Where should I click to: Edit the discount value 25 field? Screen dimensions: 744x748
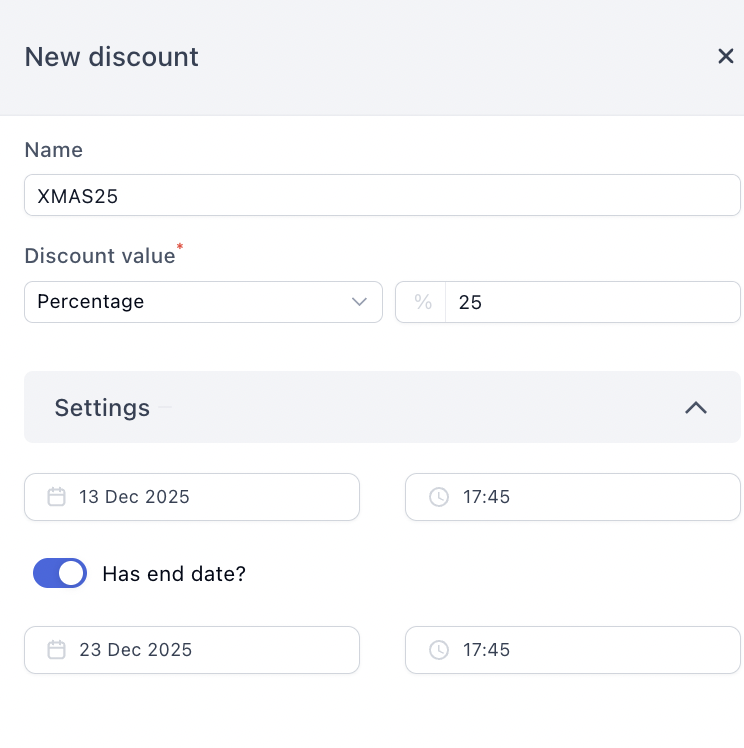592,302
